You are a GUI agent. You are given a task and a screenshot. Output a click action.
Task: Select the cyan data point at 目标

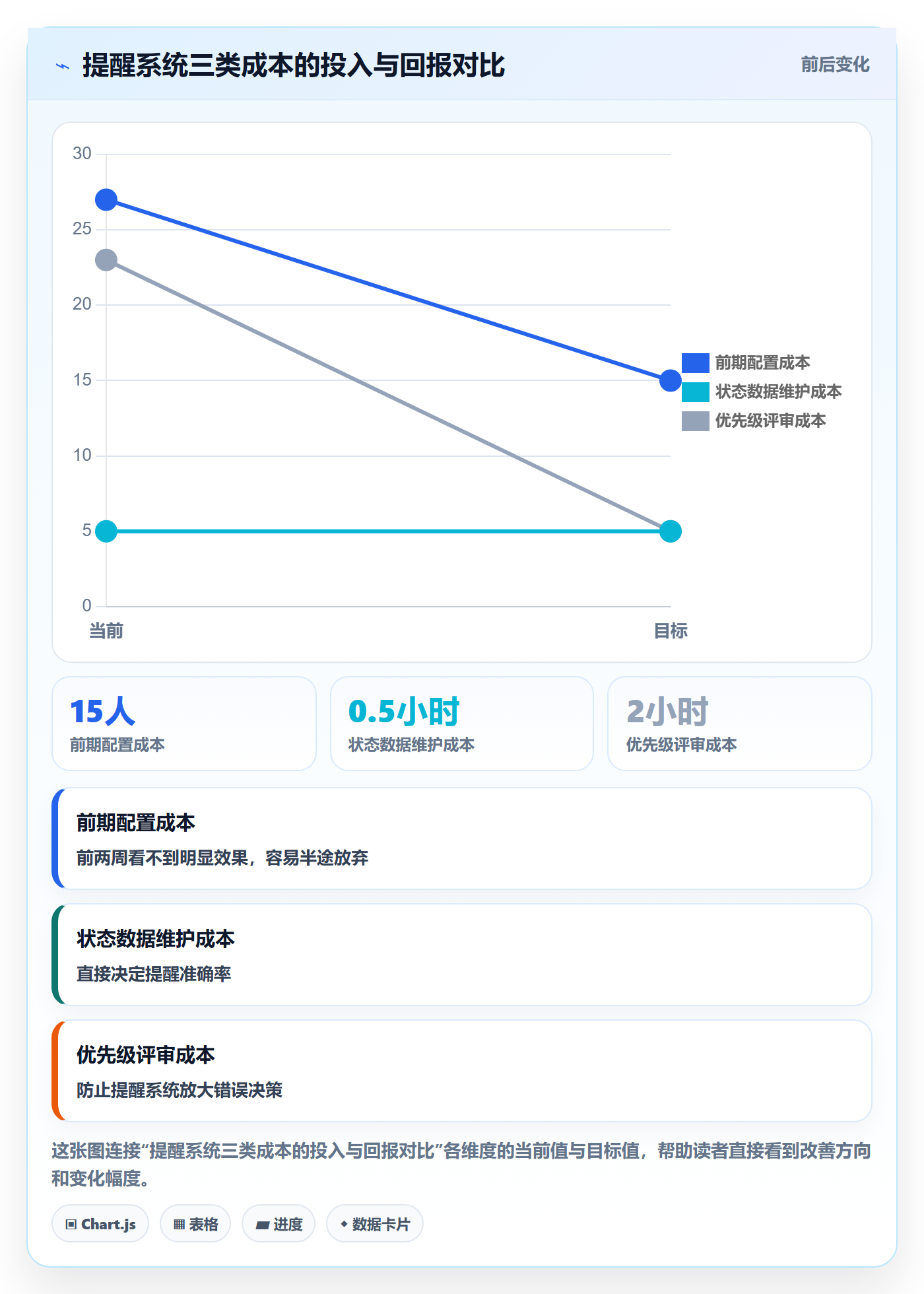[x=671, y=531]
